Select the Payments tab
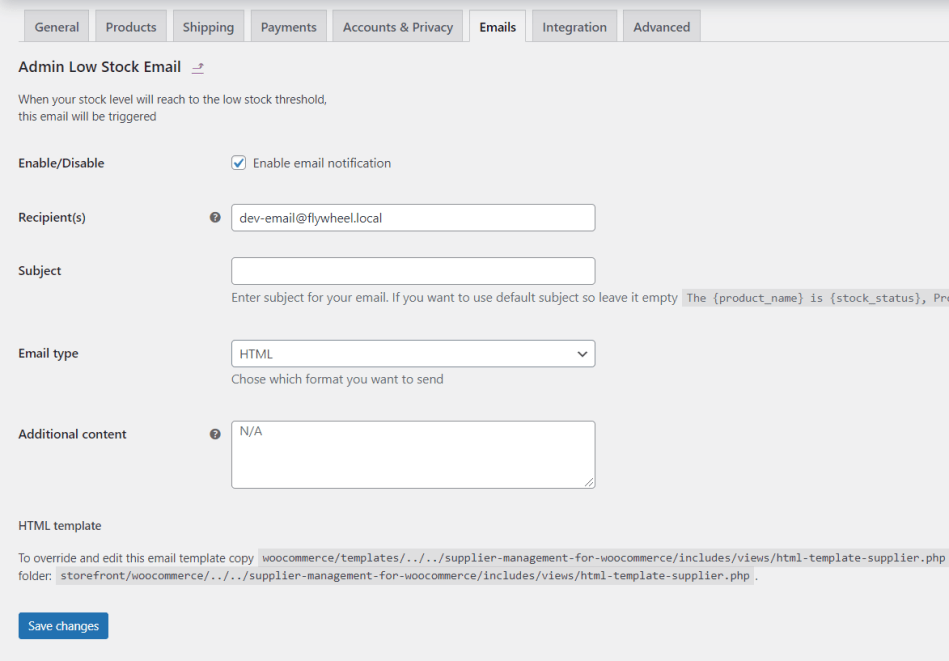The height and width of the screenshot is (661, 949). [x=288, y=27]
